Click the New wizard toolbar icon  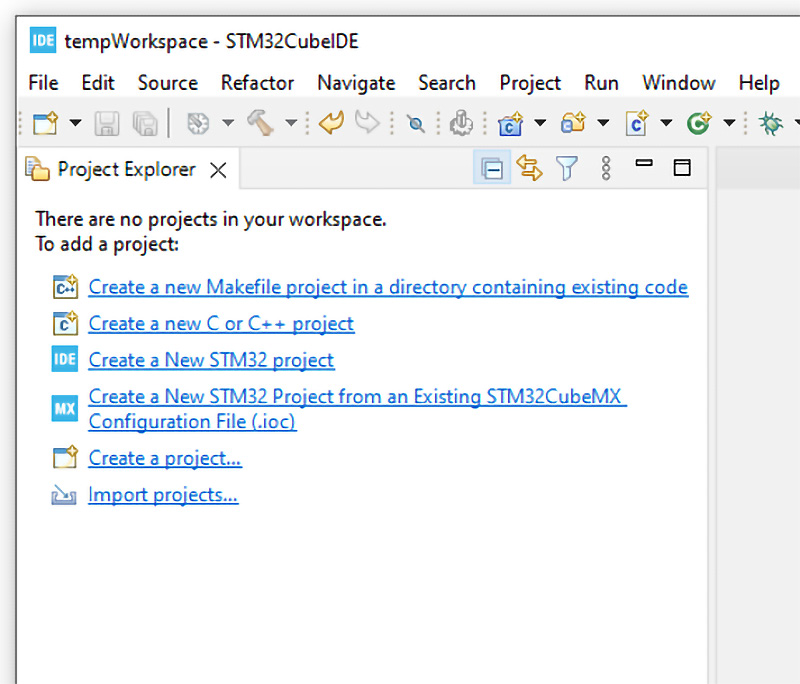tap(45, 123)
